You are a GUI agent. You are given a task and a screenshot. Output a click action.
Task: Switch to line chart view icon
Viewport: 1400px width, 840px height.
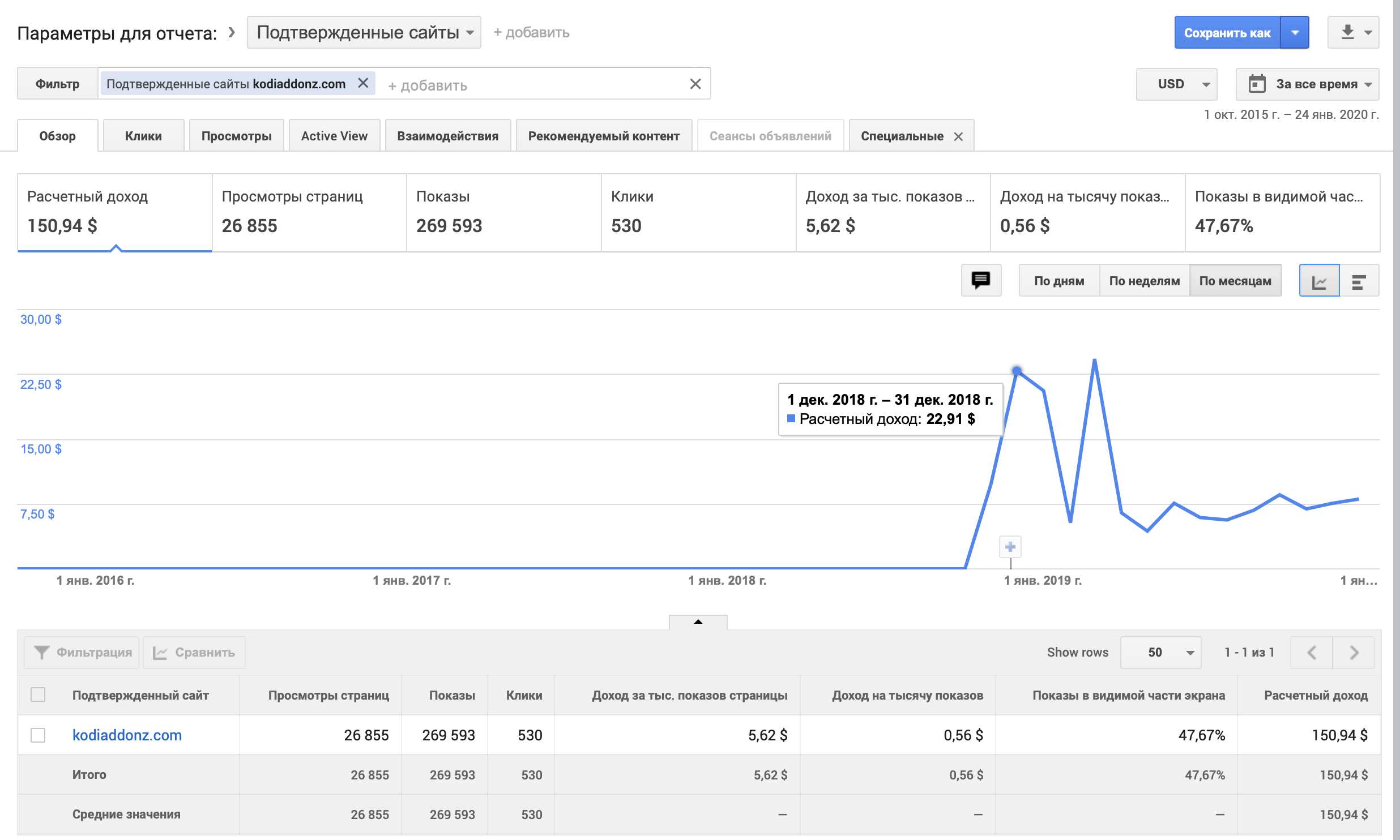(1319, 281)
